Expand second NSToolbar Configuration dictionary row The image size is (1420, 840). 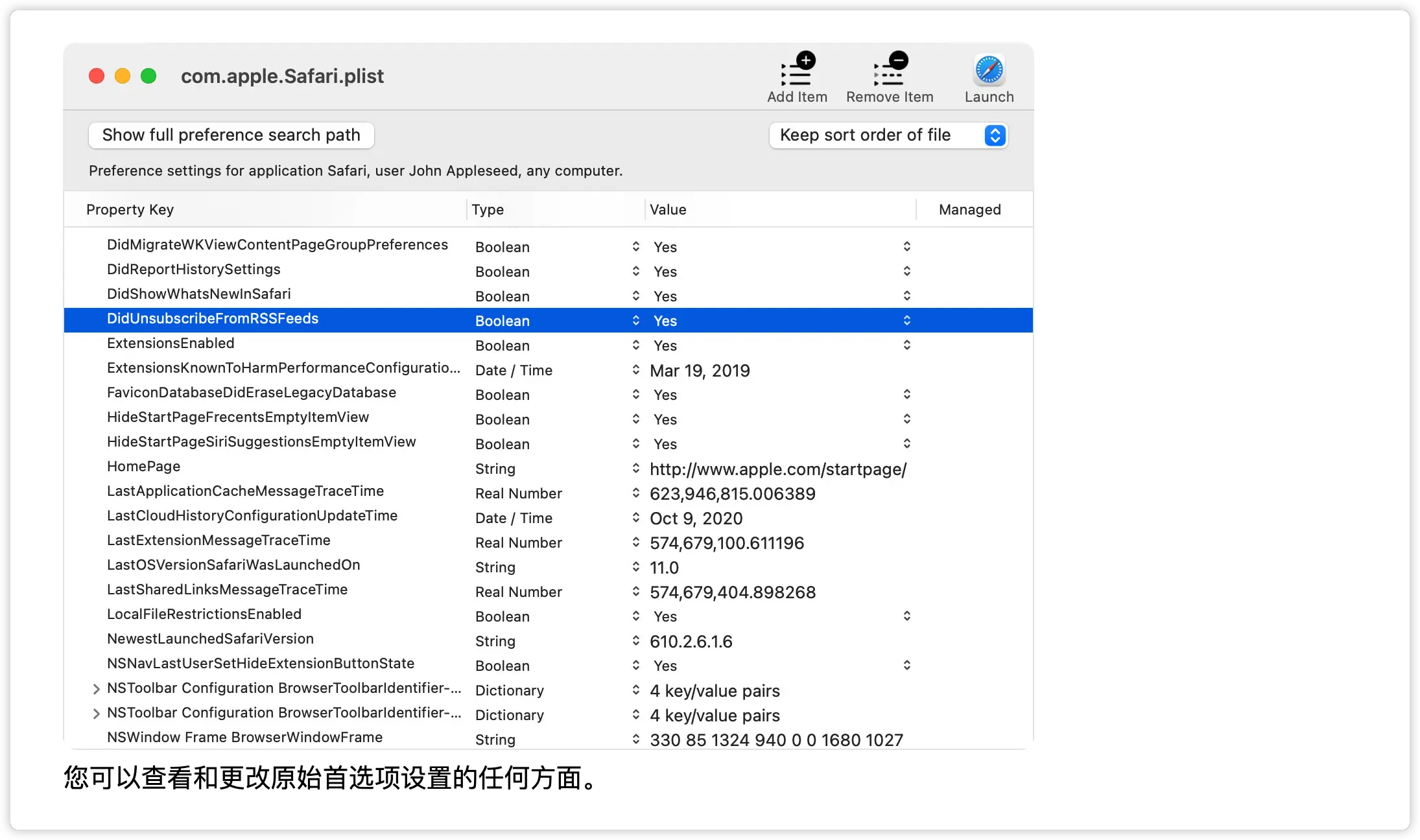pos(96,714)
